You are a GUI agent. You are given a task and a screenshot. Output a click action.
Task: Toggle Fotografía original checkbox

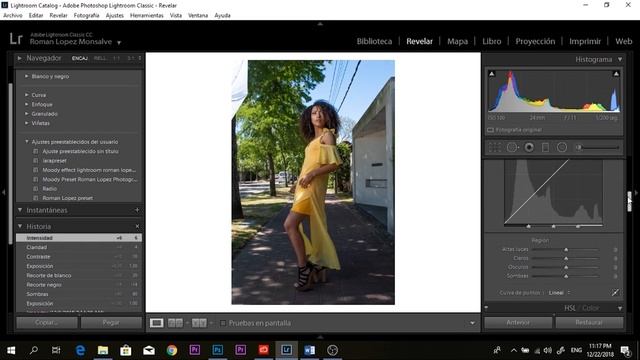[x=491, y=130]
